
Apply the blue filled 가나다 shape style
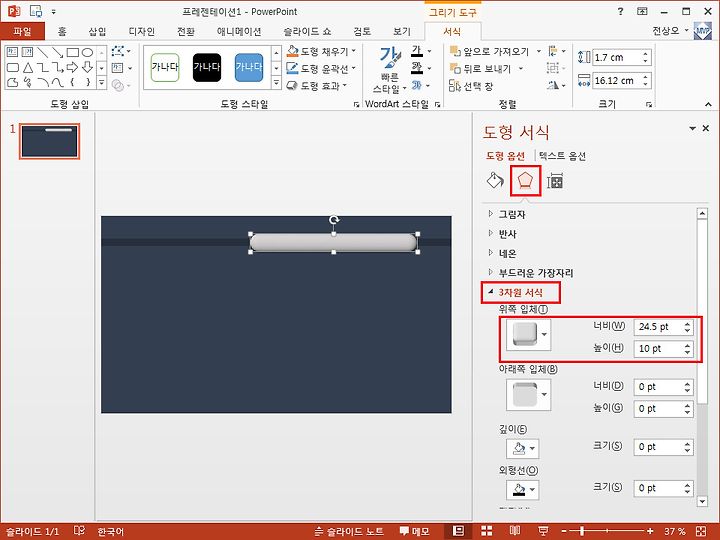(249, 68)
